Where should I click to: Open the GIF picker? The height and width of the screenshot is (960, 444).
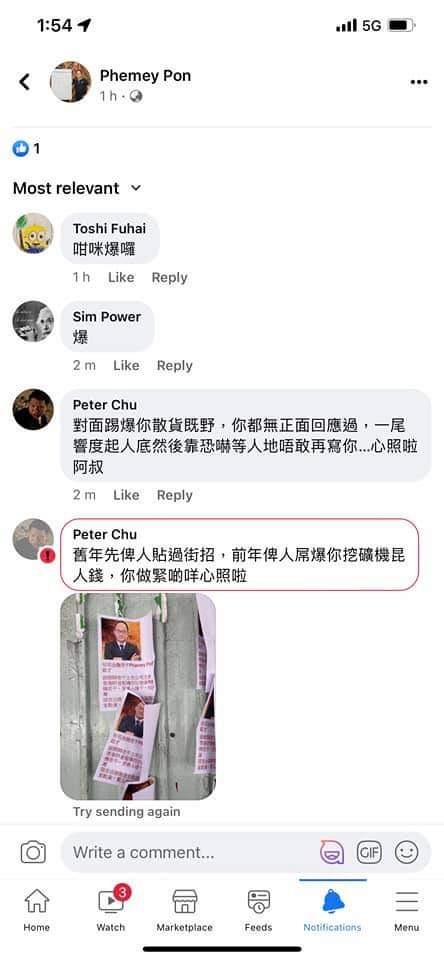[x=369, y=852]
